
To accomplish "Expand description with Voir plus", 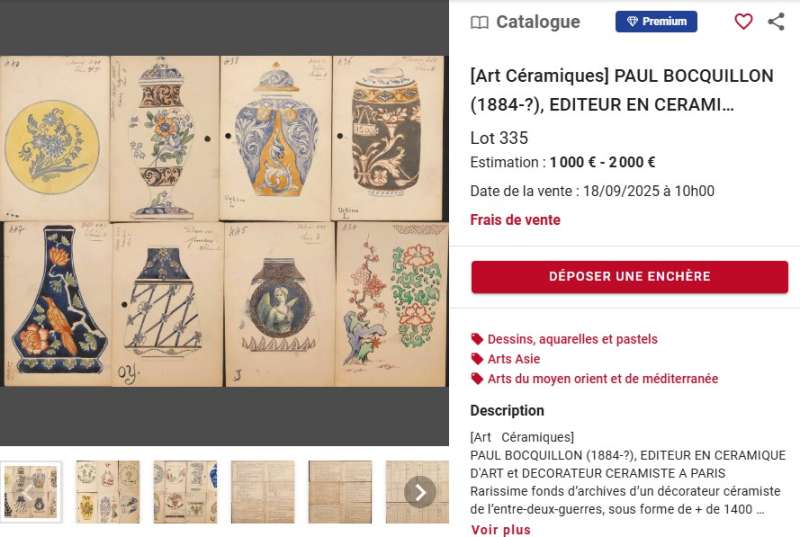I will click(501, 530).
